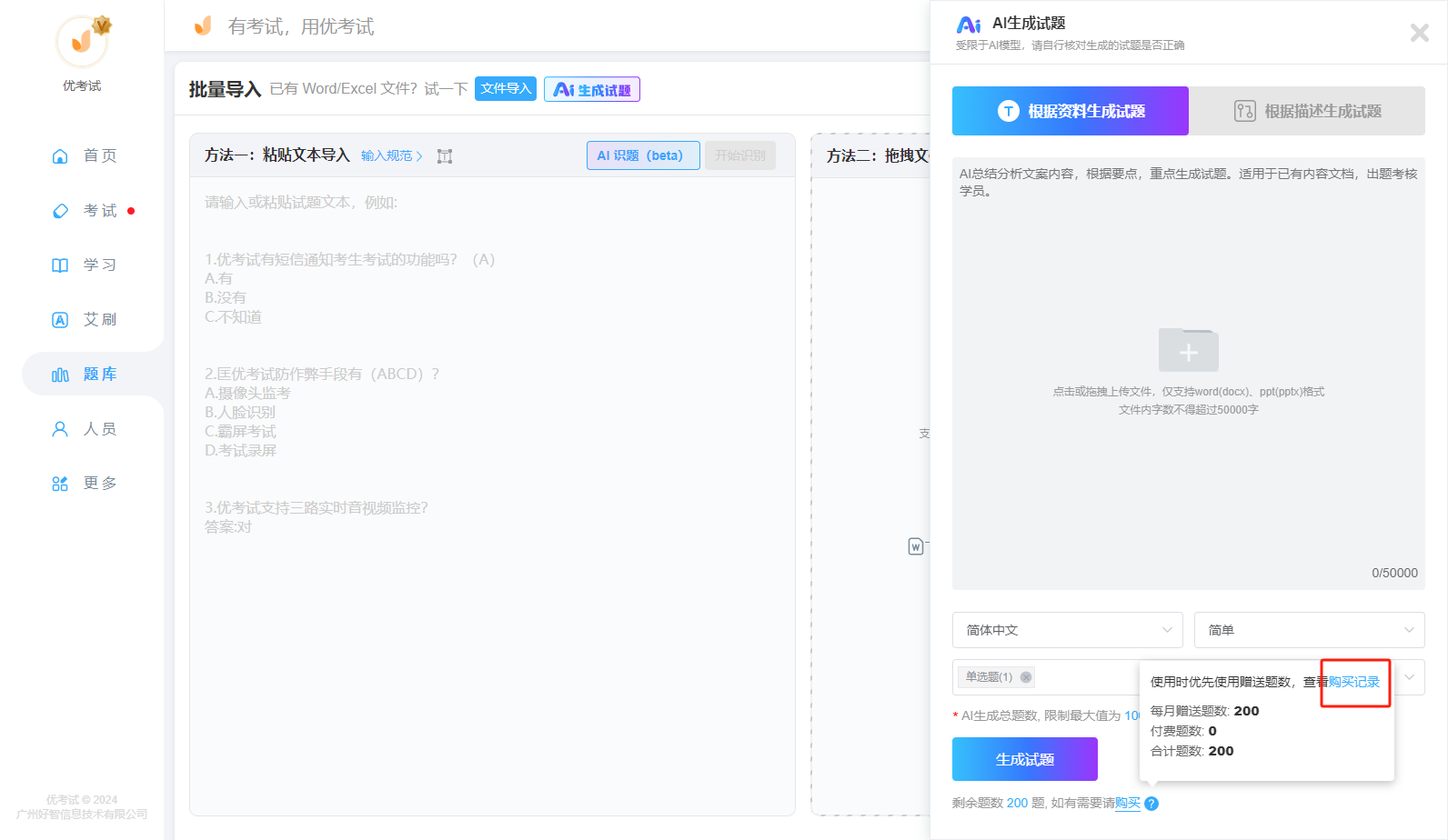Remove the 单选题(1) tag
The image size is (1448, 840).
pos(1026,677)
